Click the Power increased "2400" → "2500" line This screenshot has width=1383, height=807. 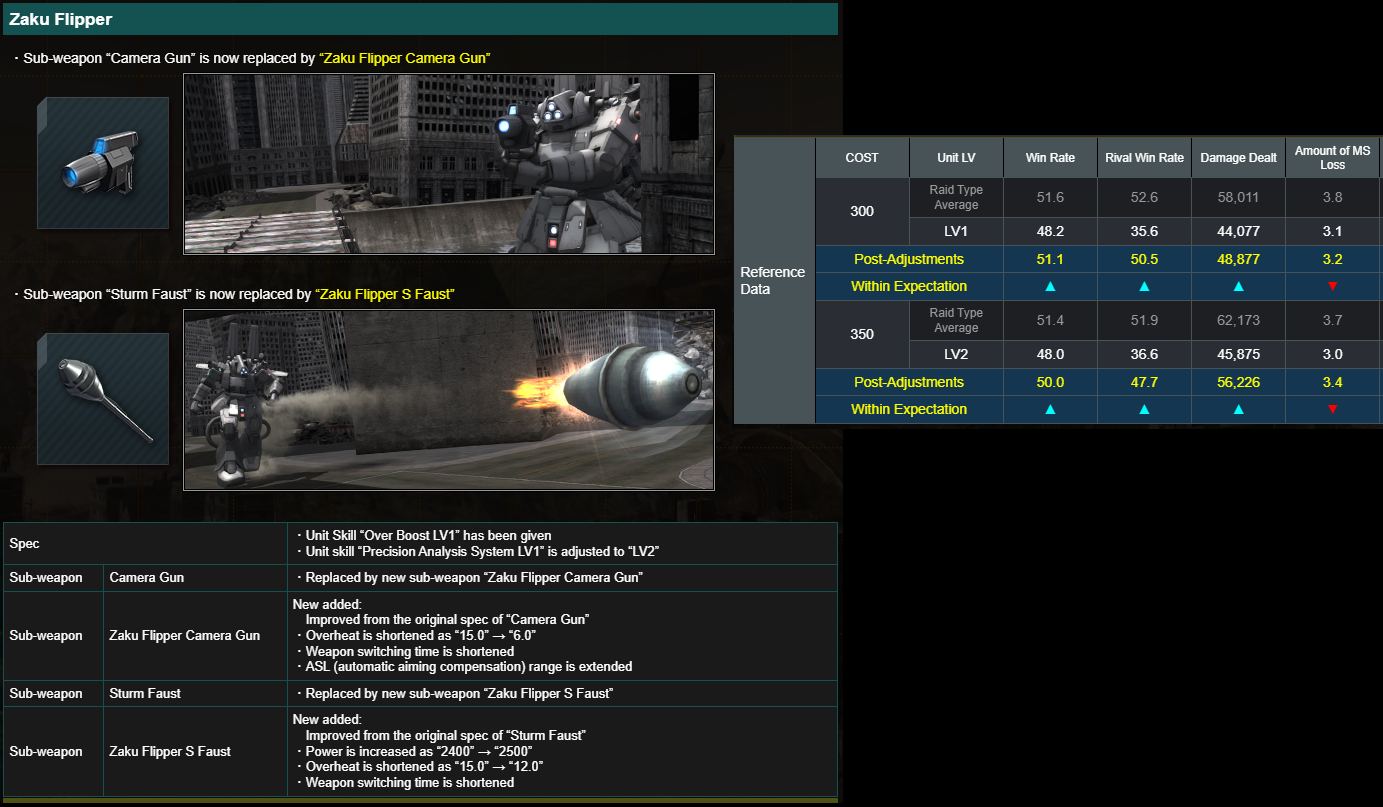414,751
